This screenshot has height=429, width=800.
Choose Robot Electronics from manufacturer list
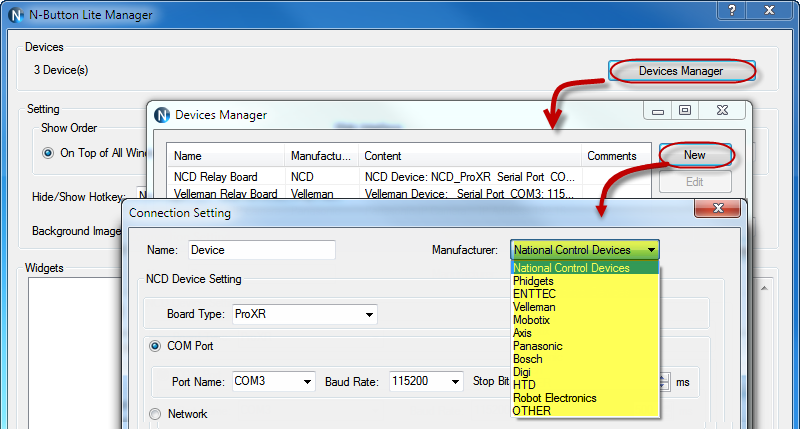point(585,398)
